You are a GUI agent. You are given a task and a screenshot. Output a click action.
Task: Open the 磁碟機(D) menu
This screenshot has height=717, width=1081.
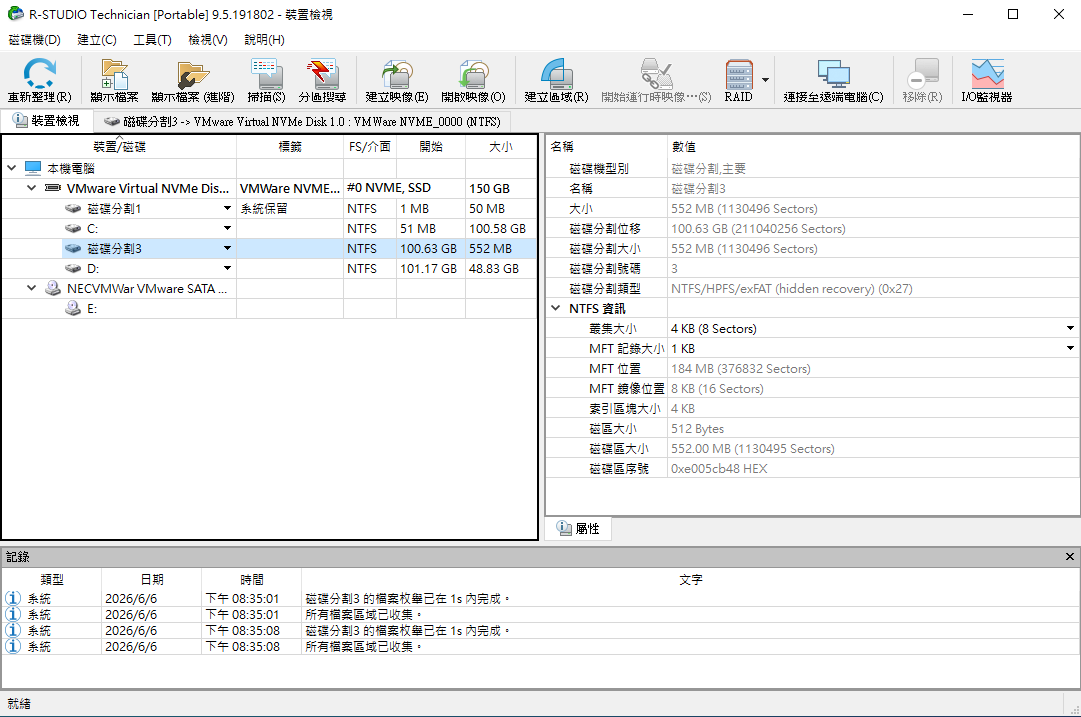(x=34, y=40)
